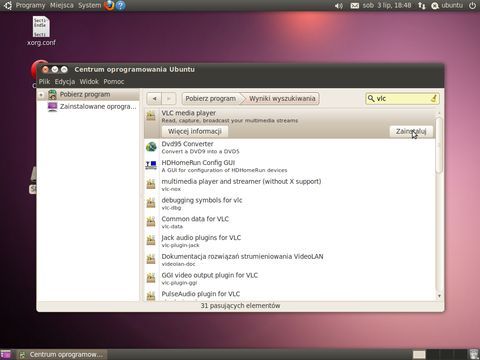
Task: Select multimedia player and streamer result
Action: point(290,185)
